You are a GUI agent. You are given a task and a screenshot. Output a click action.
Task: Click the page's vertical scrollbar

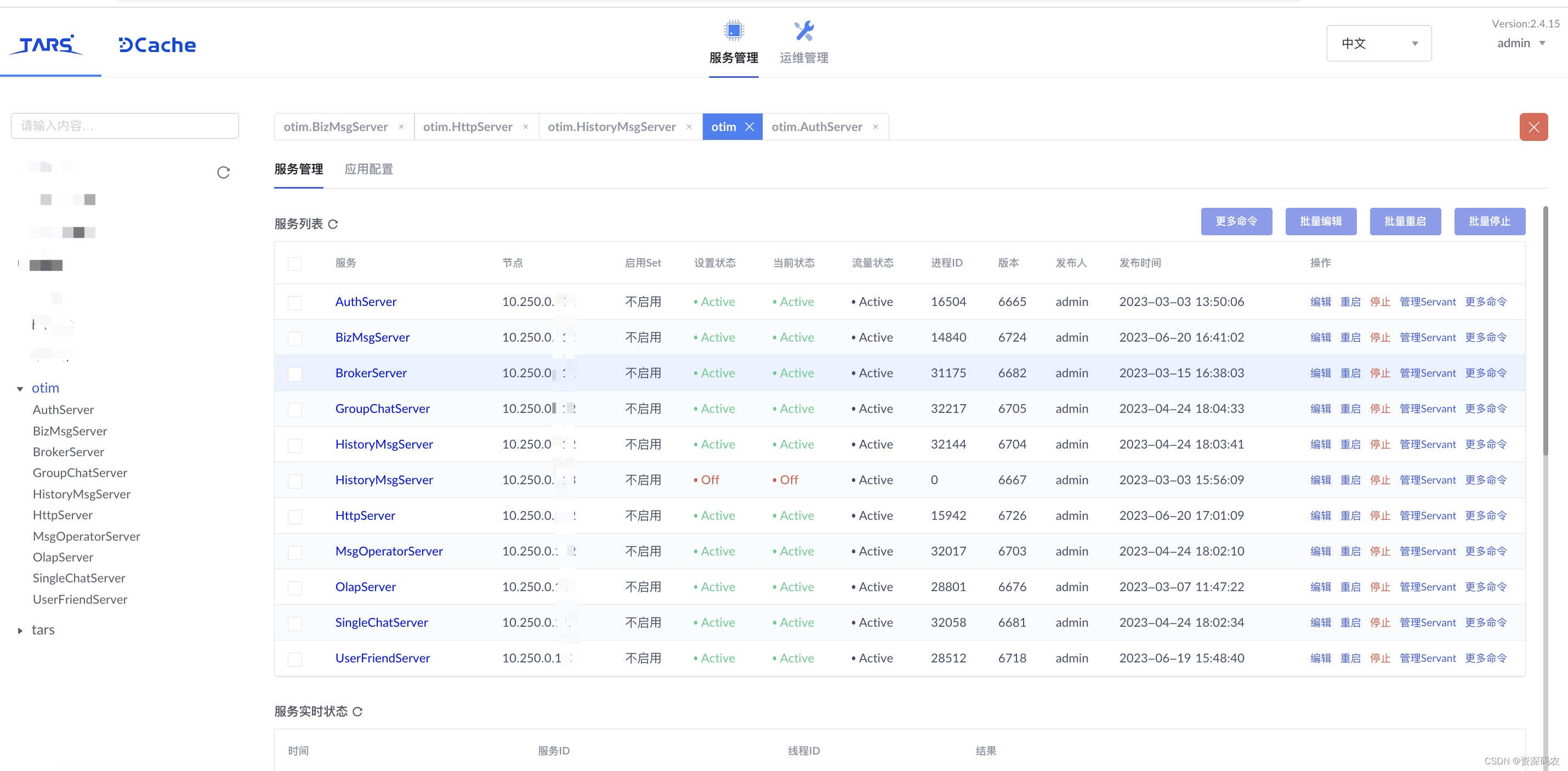[1545, 332]
